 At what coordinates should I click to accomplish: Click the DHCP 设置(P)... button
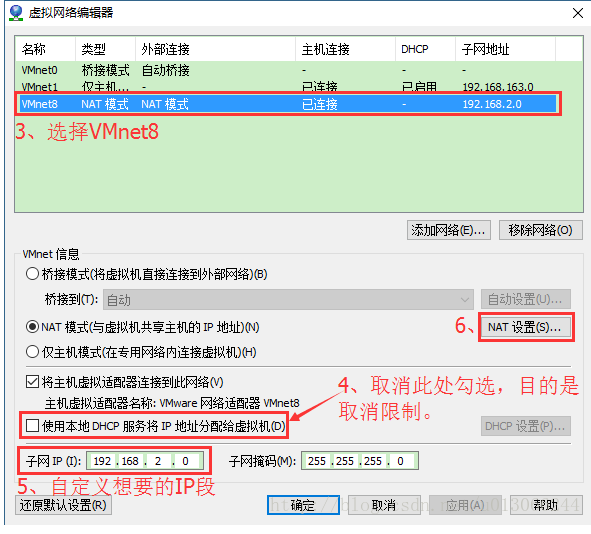pyautogui.click(x=525, y=426)
